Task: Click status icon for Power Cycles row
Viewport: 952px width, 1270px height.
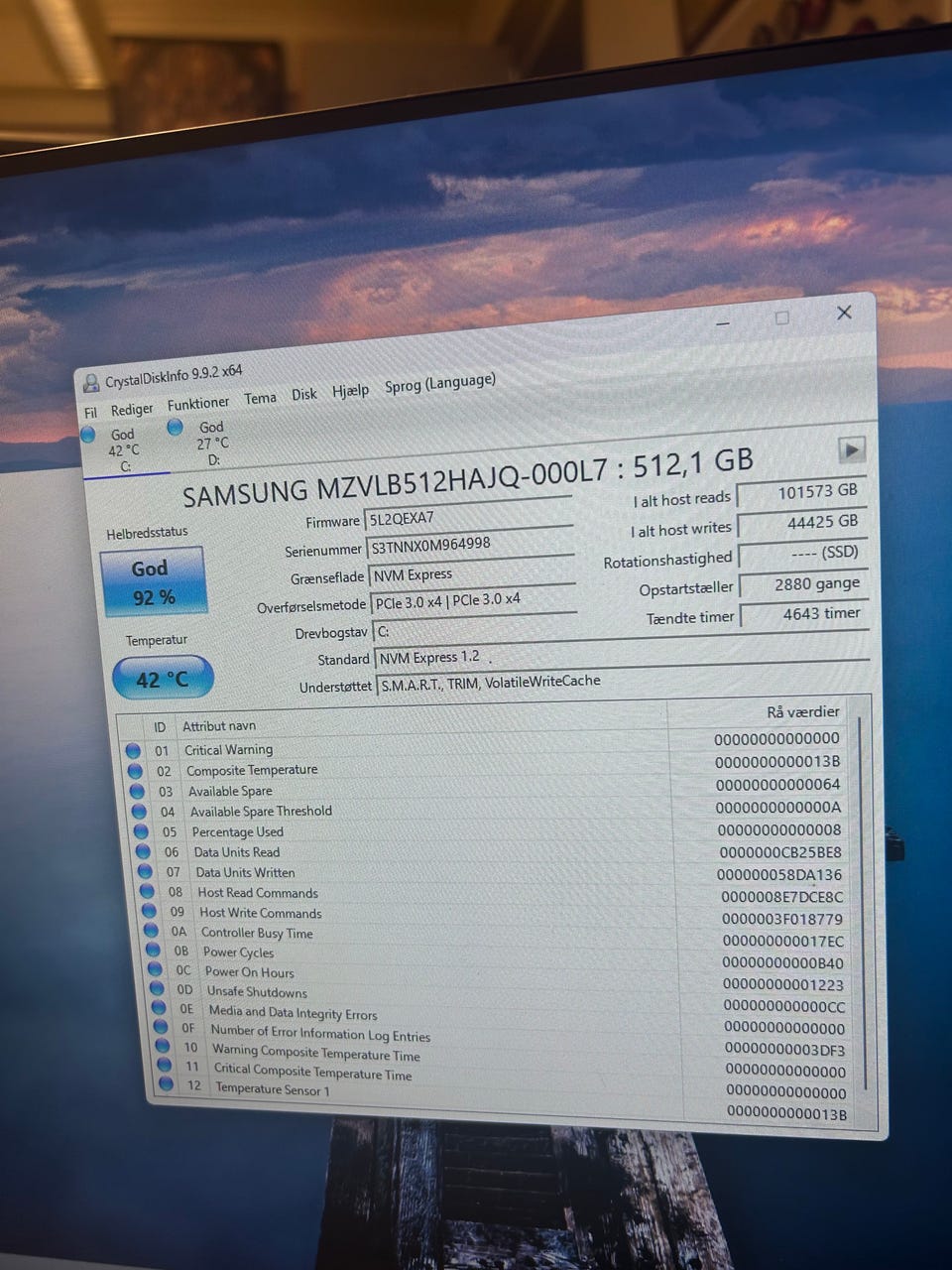Action: pyautogui.click(x=153, y=951)
